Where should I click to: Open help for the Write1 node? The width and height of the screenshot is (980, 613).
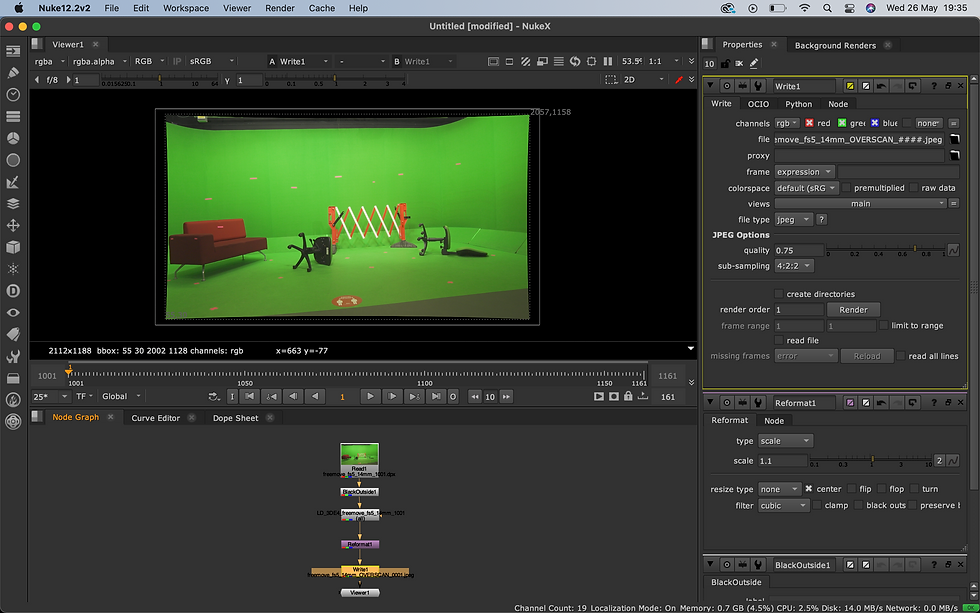[934, 86]
